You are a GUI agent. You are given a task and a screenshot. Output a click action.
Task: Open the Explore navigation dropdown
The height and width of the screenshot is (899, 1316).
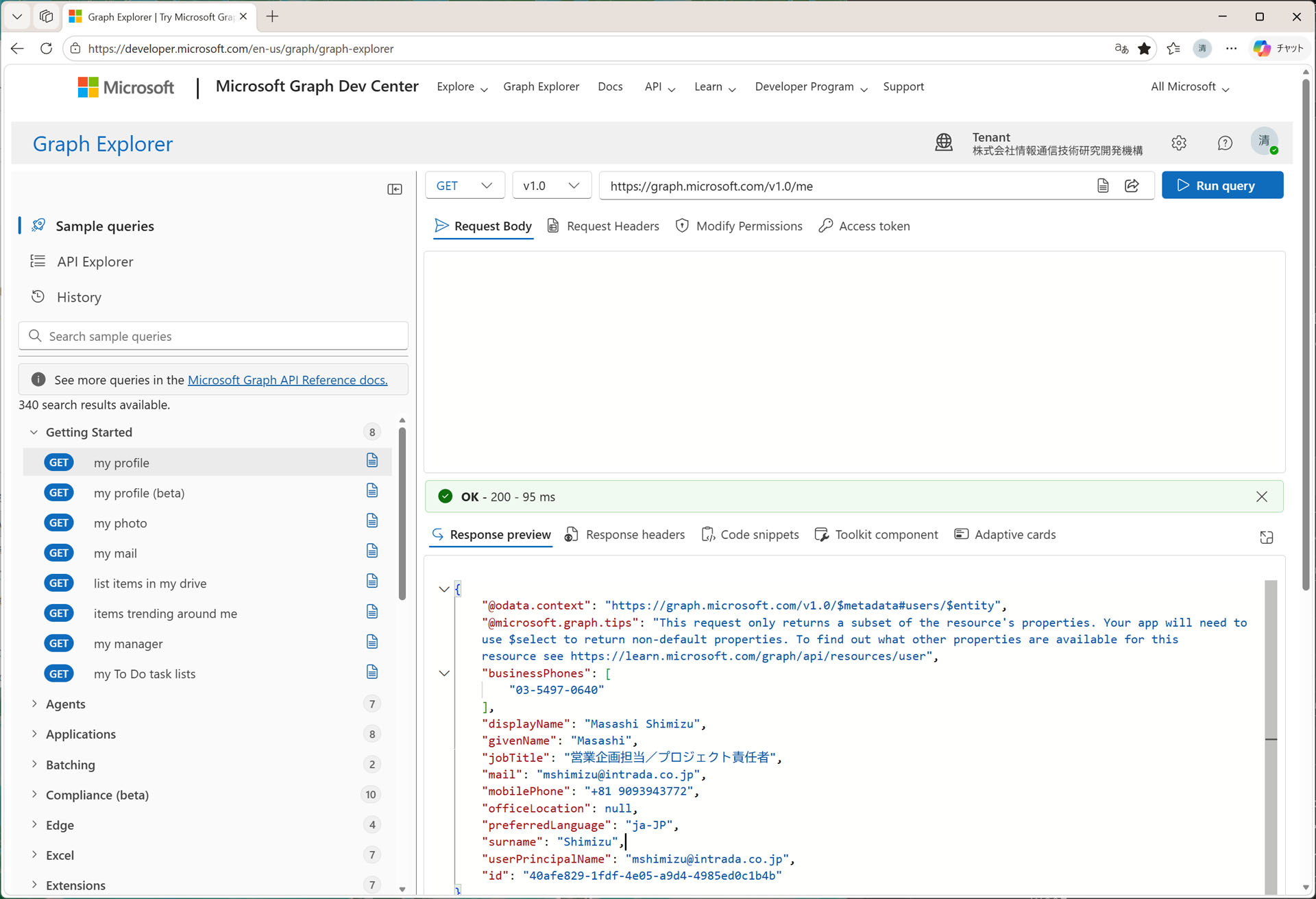point(462,87)
